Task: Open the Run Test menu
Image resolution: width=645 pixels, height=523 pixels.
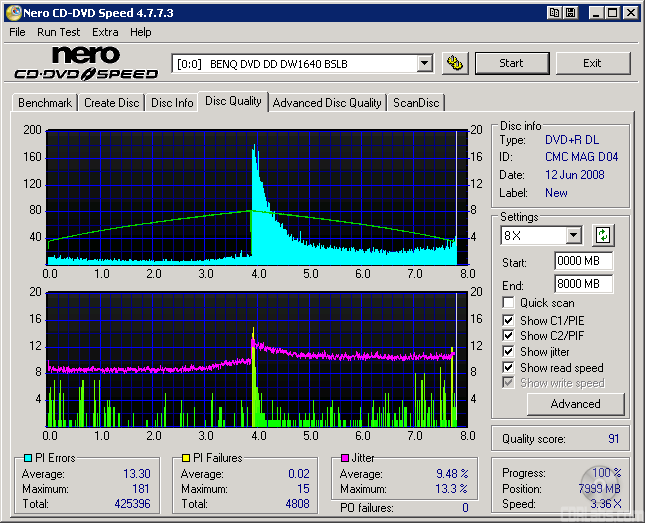Action: (x=59, y=32)
